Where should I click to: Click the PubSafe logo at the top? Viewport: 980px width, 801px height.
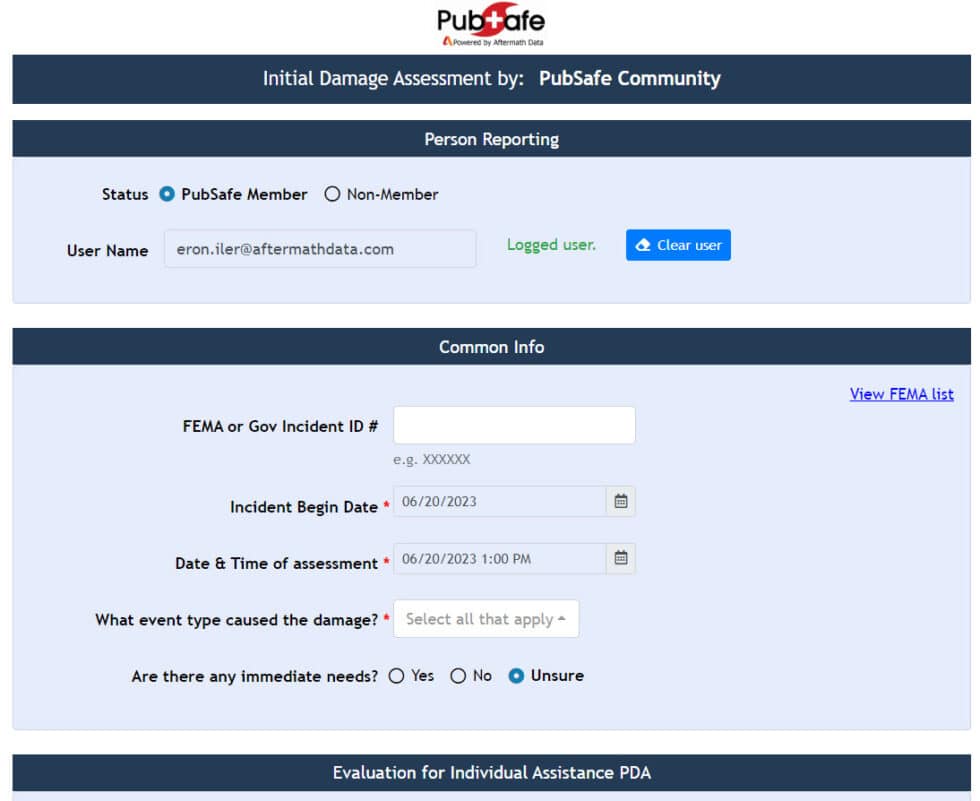[490, 22]
